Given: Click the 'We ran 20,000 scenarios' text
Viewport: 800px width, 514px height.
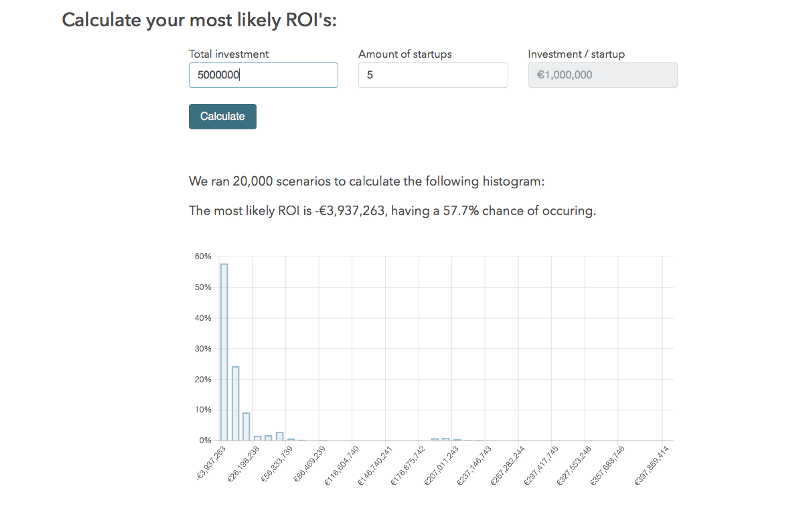Looking at the screenshot, I should tap(366, 182).
